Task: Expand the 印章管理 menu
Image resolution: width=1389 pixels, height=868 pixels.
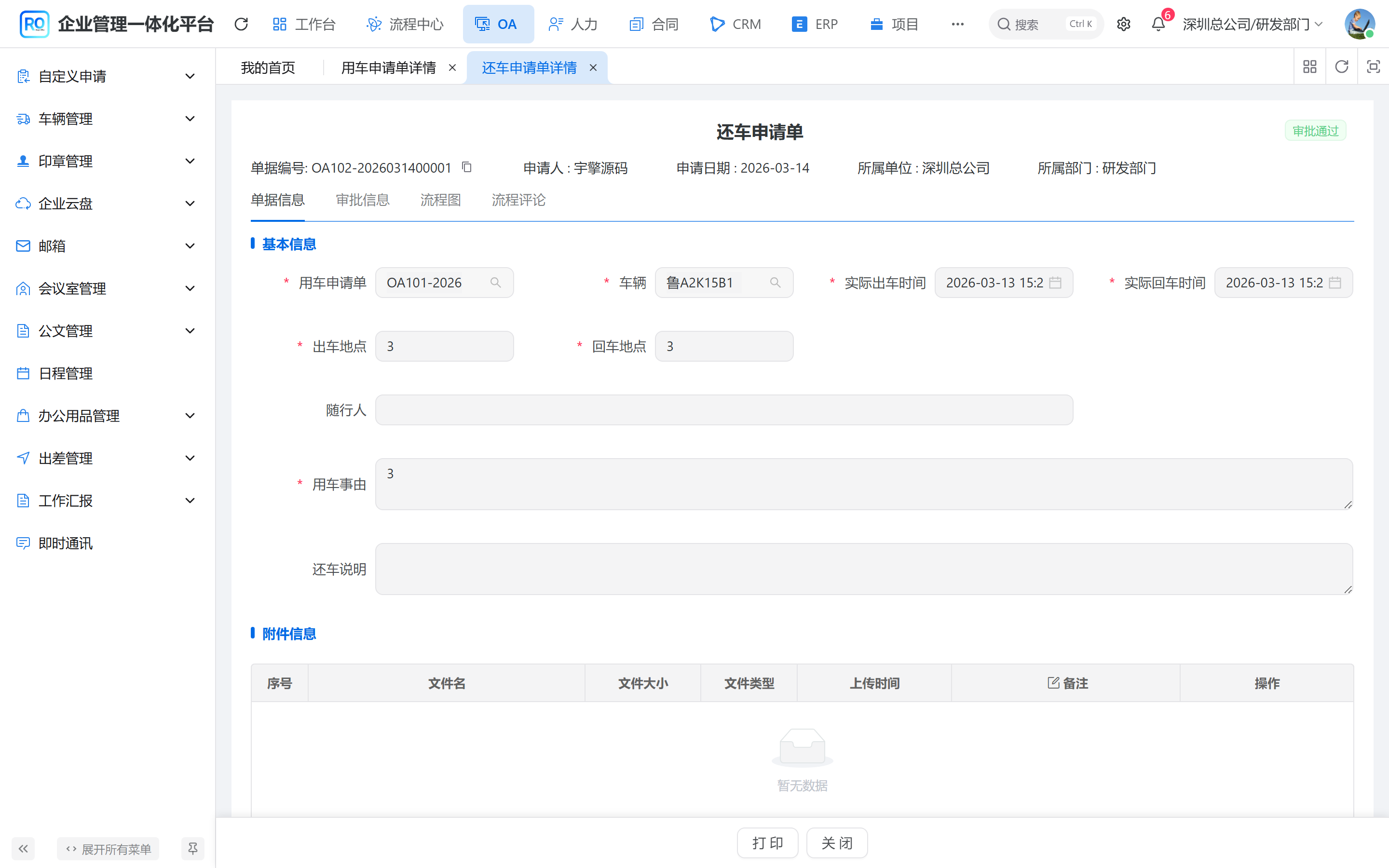Action: tap(108, 162)
